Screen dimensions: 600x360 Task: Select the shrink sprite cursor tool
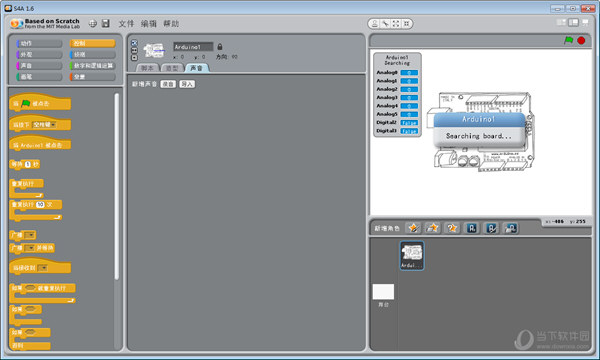click(406, 24)
